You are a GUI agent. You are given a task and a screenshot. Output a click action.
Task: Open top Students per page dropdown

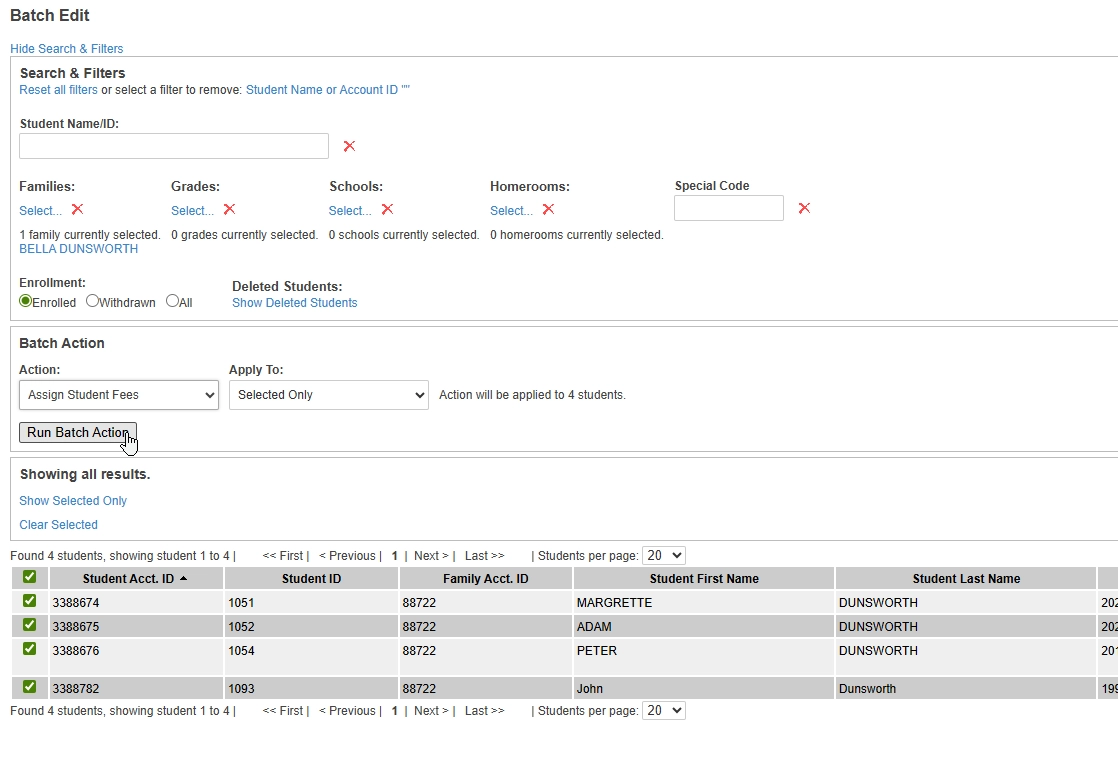[663, 555]
